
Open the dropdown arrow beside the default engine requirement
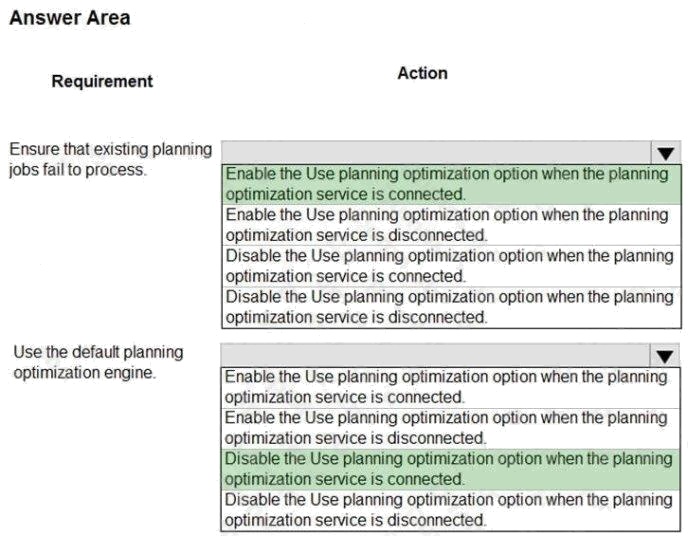(665, 355)
